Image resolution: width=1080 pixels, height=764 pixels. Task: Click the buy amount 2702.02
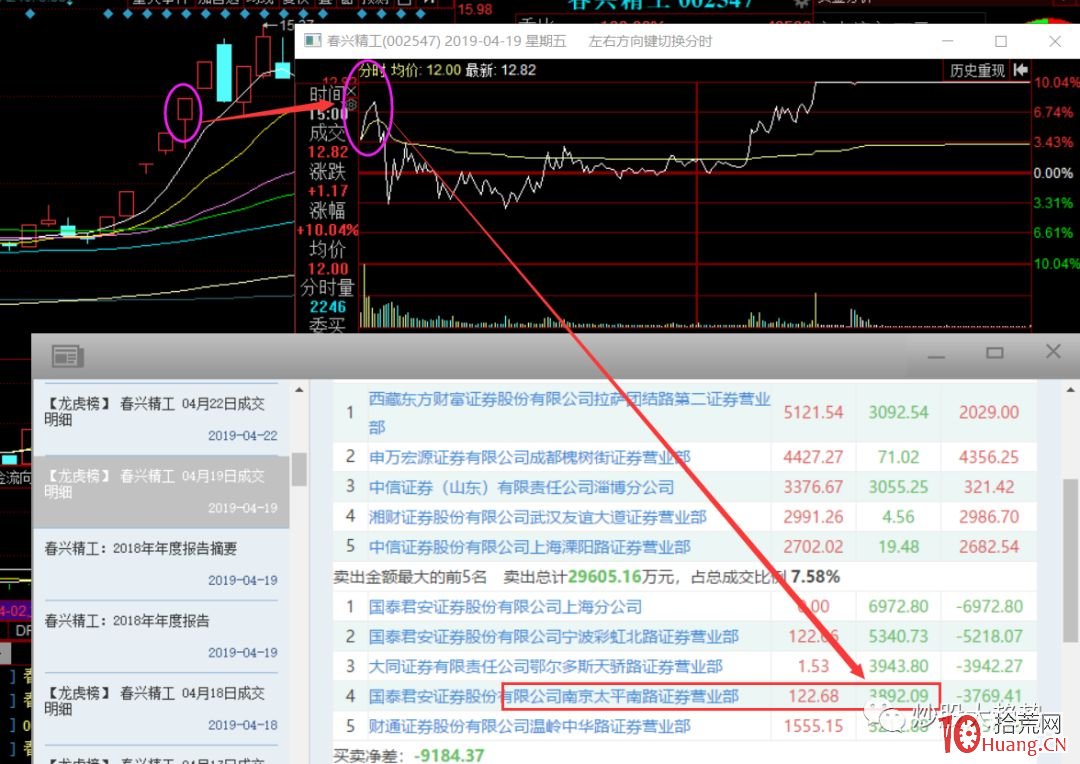(x=813, y=547)
